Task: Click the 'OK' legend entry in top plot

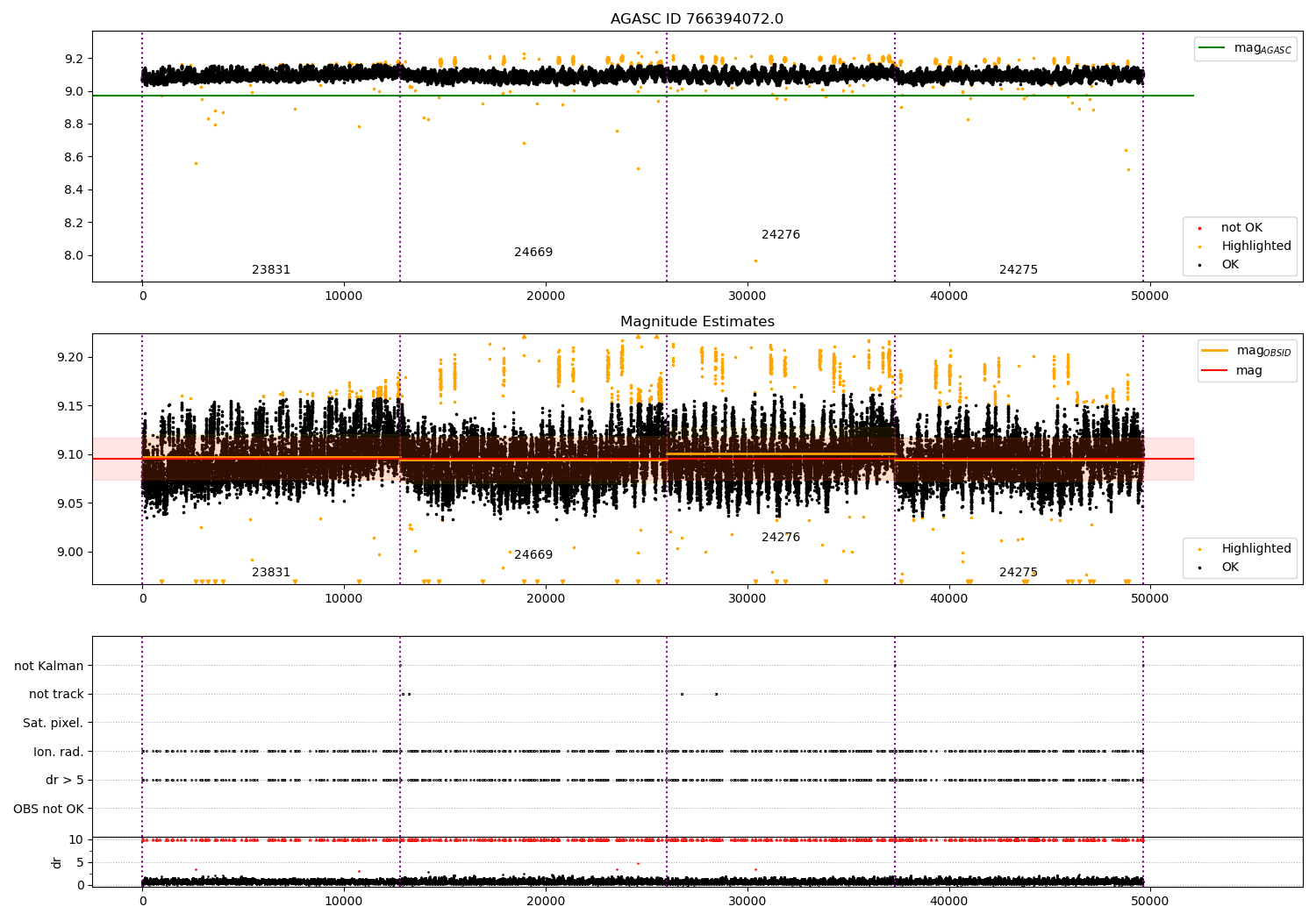Action: [x=1229, y=265]
